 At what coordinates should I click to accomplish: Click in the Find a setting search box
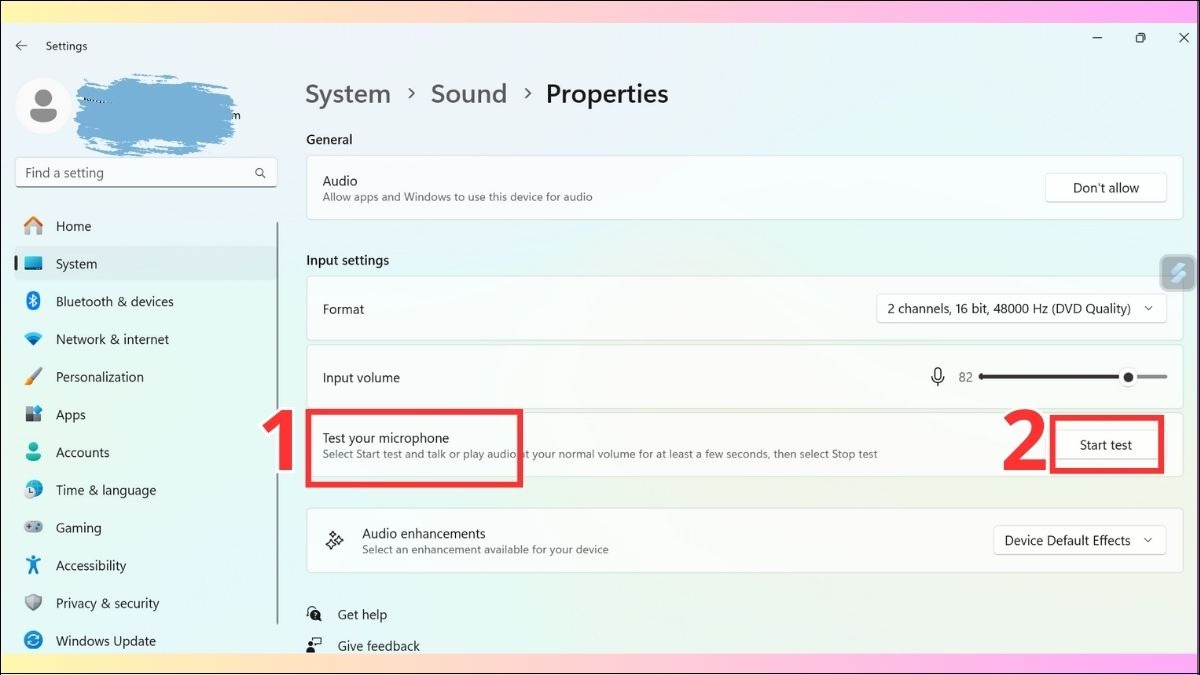(146, 173)
